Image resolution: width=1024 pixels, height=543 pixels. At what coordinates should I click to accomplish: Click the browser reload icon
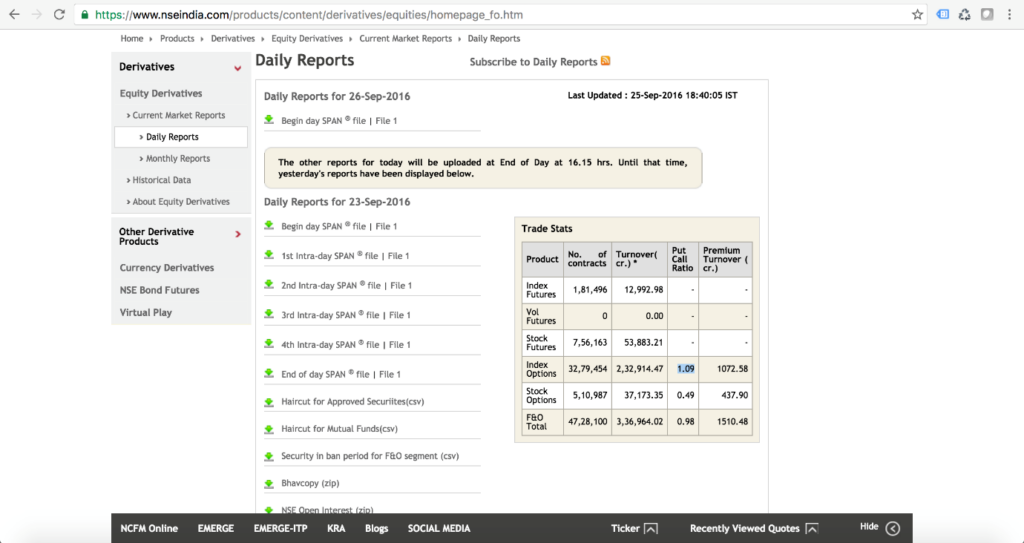[x=59, y=15]
